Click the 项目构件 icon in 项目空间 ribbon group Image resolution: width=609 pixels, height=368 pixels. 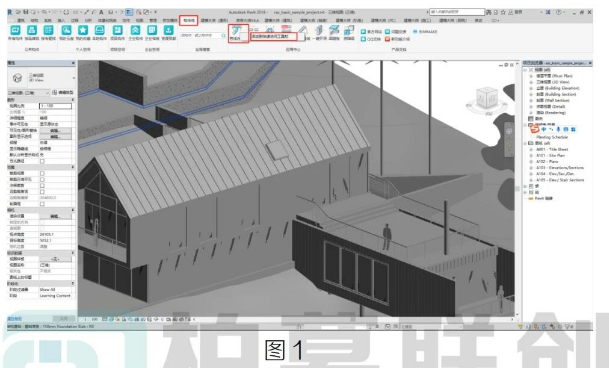(x=117, y=30)
